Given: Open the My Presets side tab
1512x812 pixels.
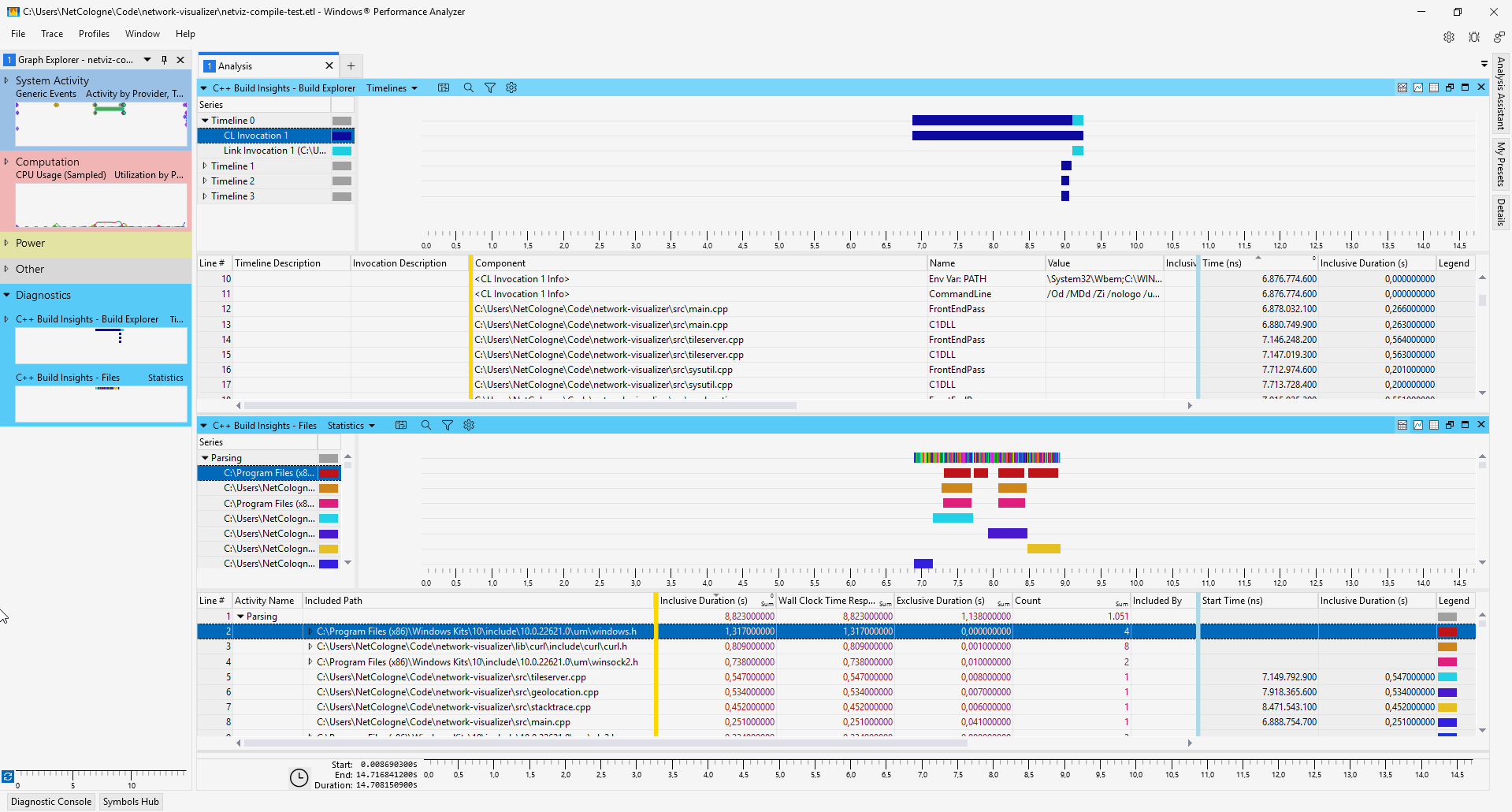Looking at the screenshot, I should (1501, 164).
